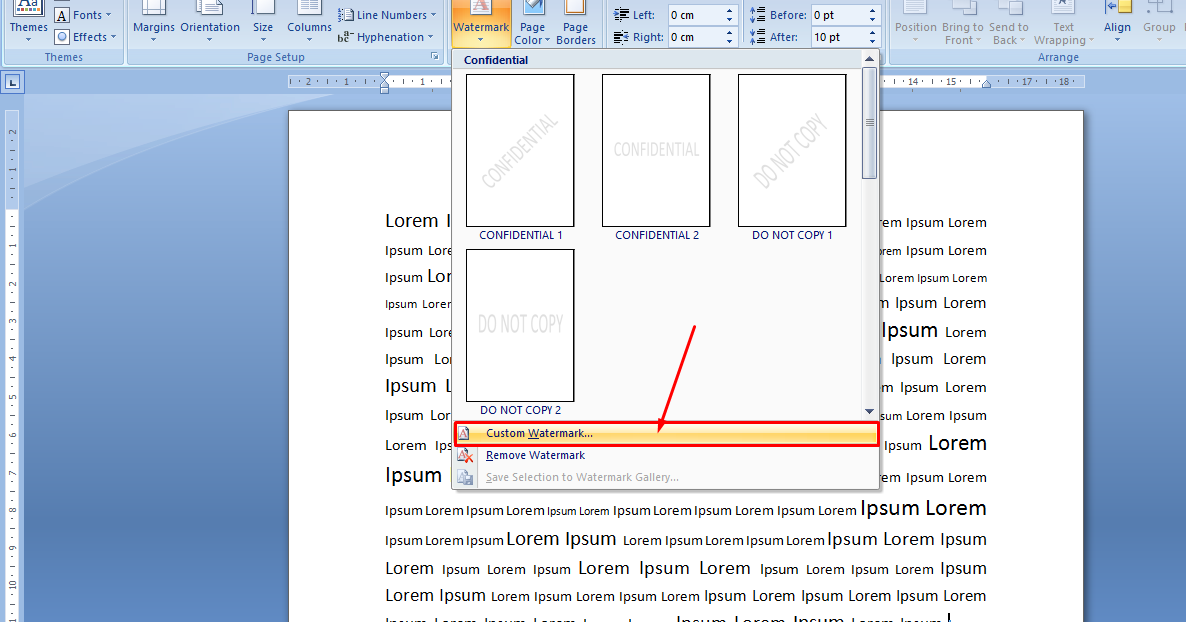Open the Text Wrapping dropdown
Screen dimensions: 1186x622
[x=1063, y=25]
